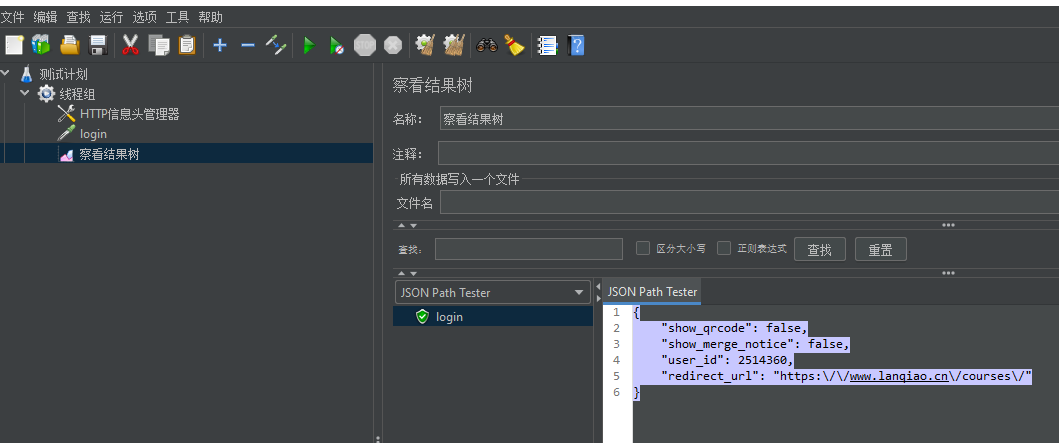1059x443 pixels.
Task: Collapse the 测试计划 tree node
Action: 5,73
